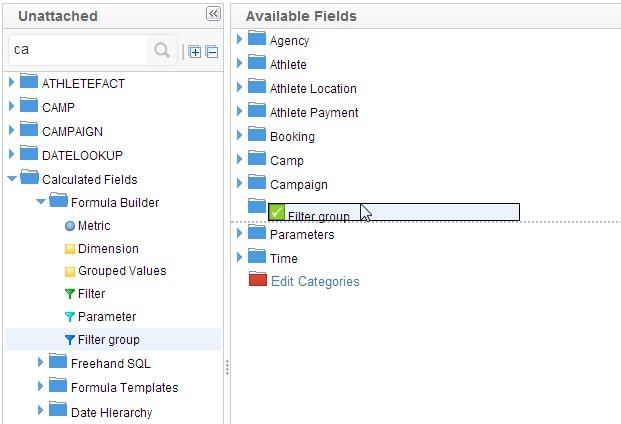
Task: Select the Athlete category label
Action: (x=288, y=65)
